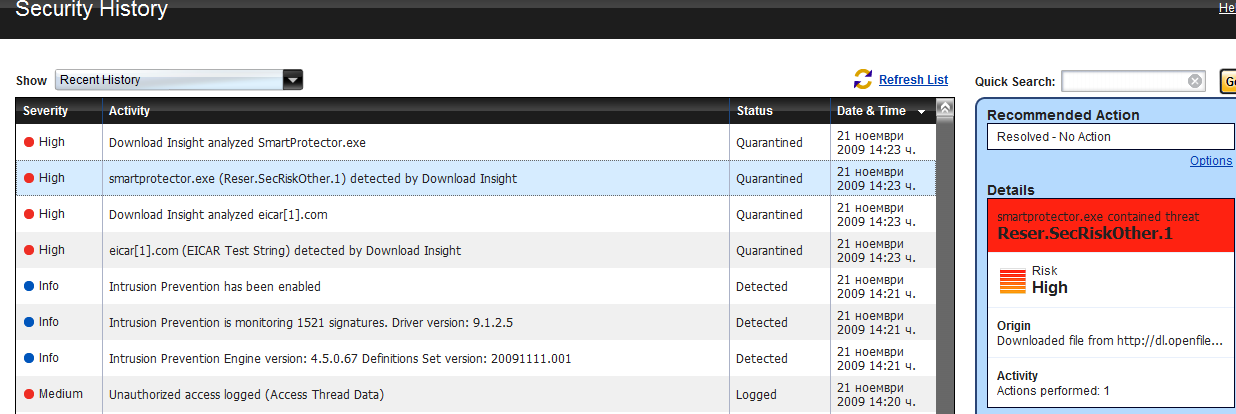Click the red Medium severity dot for Unauthorized access
The width and height of the screenshot is (1236, 414).
pyautogui.click(x=29, y=394)
